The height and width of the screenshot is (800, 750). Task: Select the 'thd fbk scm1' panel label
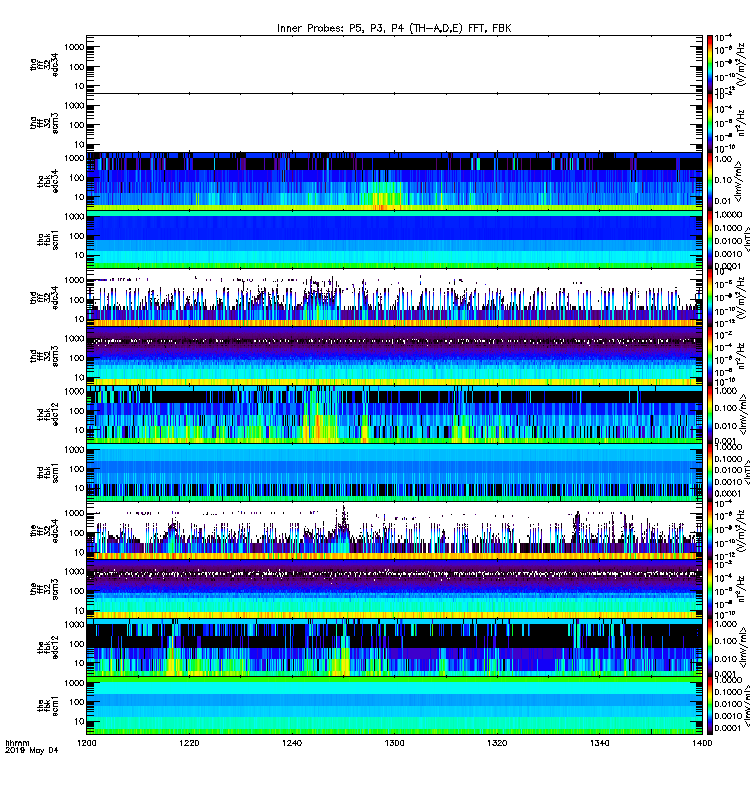48,472
